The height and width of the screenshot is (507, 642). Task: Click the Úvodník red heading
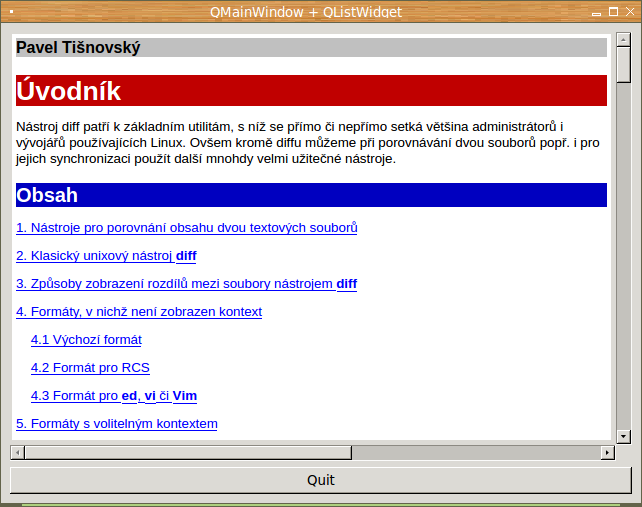click(311, 91)
